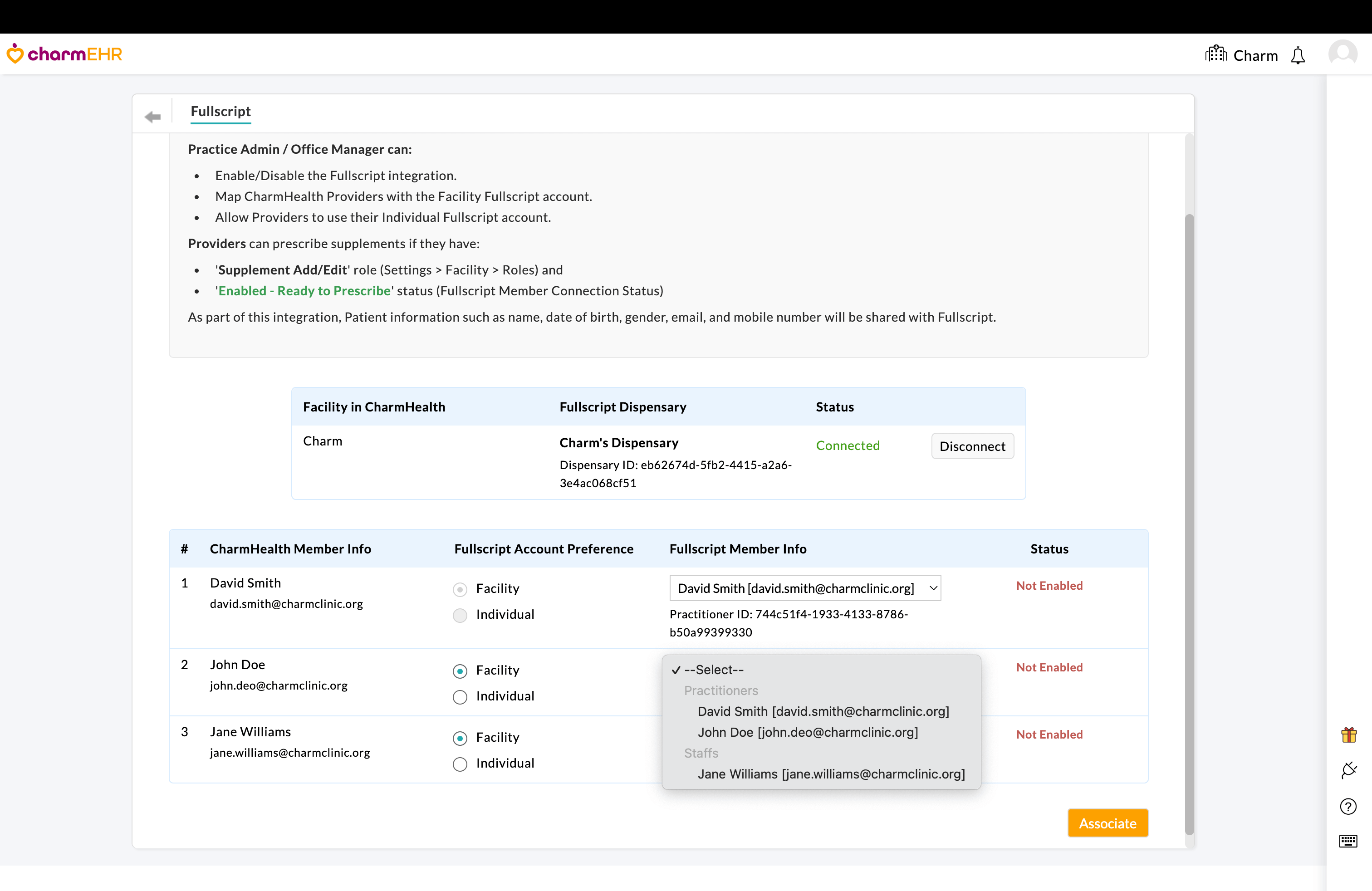The image size is (1372, 891).
Task: Click the charmEHR logo
Action: 64,54
